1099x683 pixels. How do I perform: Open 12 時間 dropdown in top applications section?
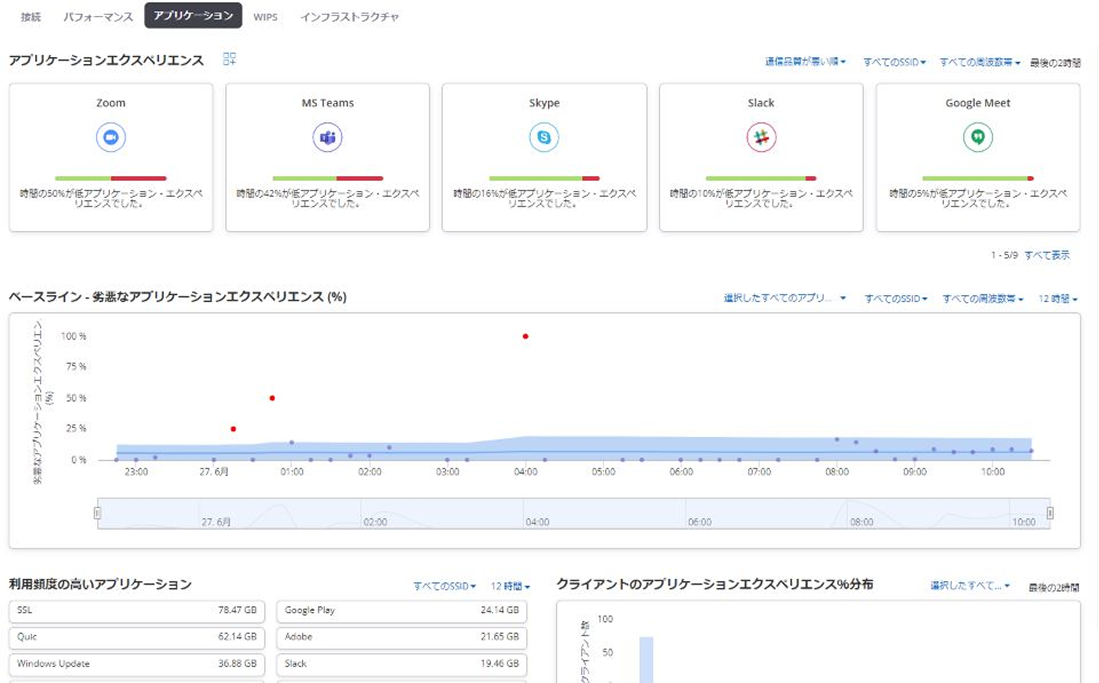coord(510,586)
